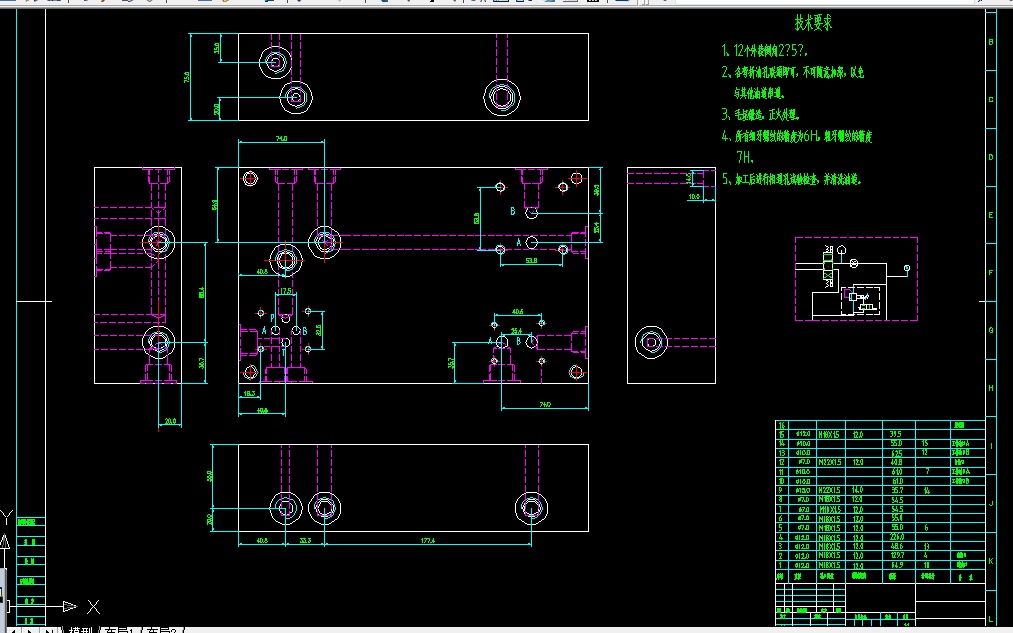
Task: Pick the 85.4 vertical dimension
Action: coord(202,293)
